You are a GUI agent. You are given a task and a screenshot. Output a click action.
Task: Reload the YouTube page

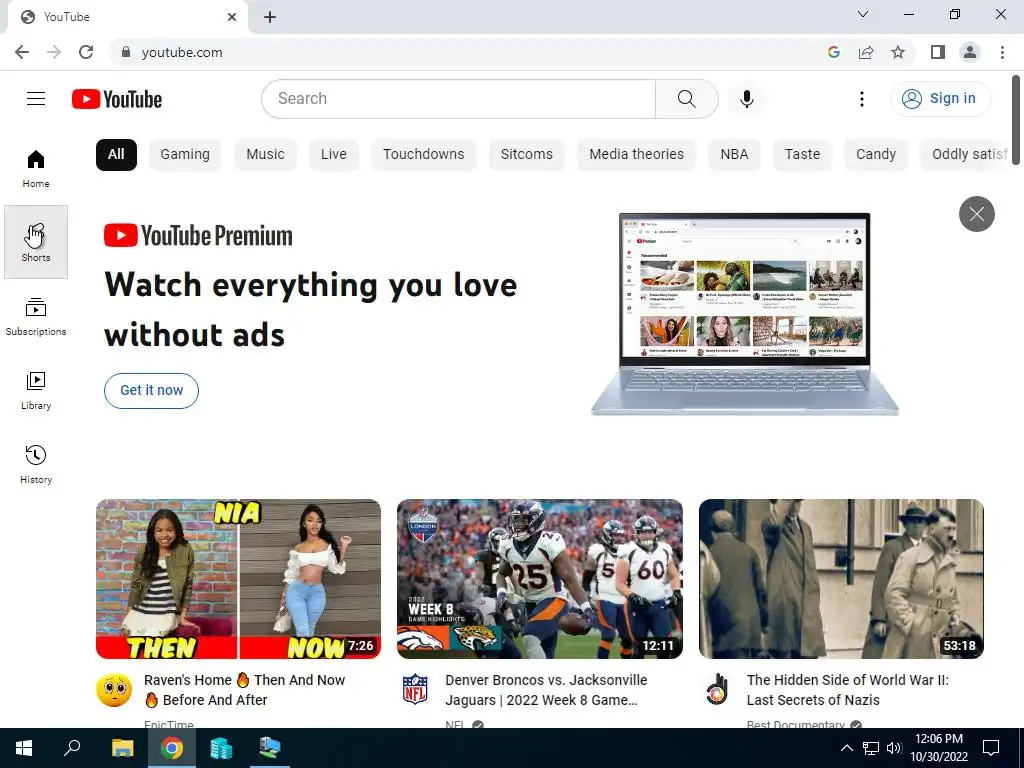point(86,52)
